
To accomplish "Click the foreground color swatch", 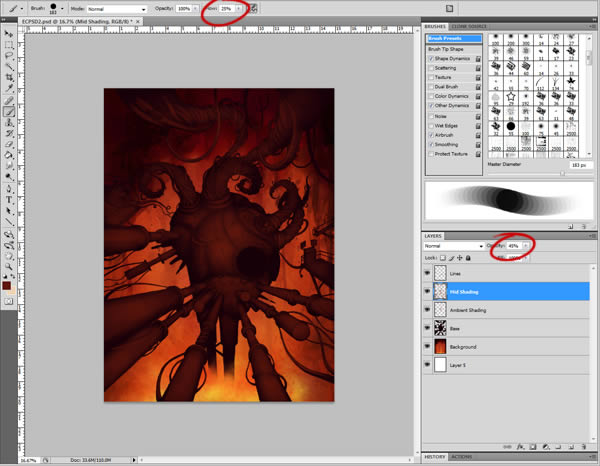I will point(7,285).
